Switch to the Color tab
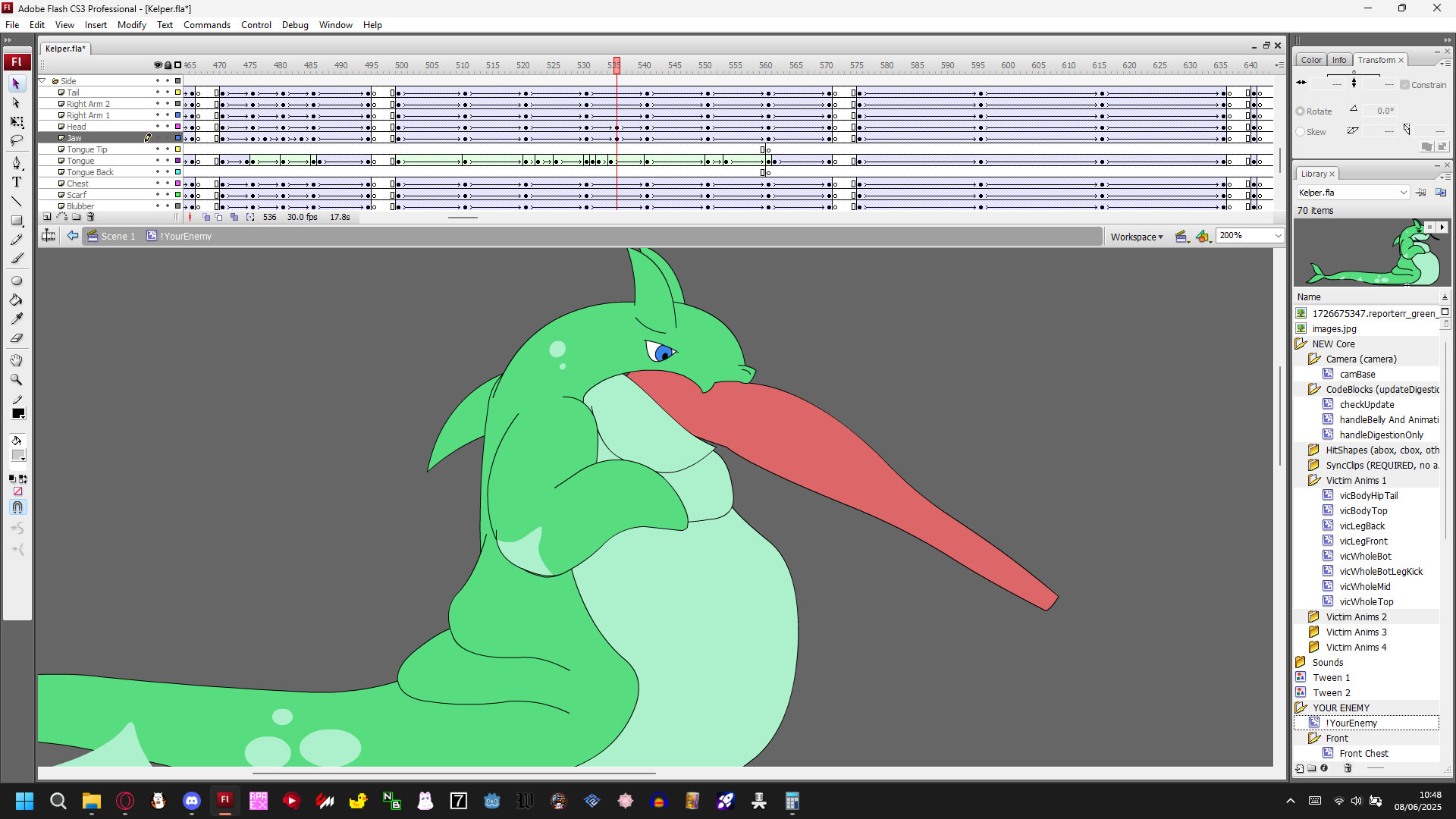Screen dimensions: 1456x819 (1311, 60)
